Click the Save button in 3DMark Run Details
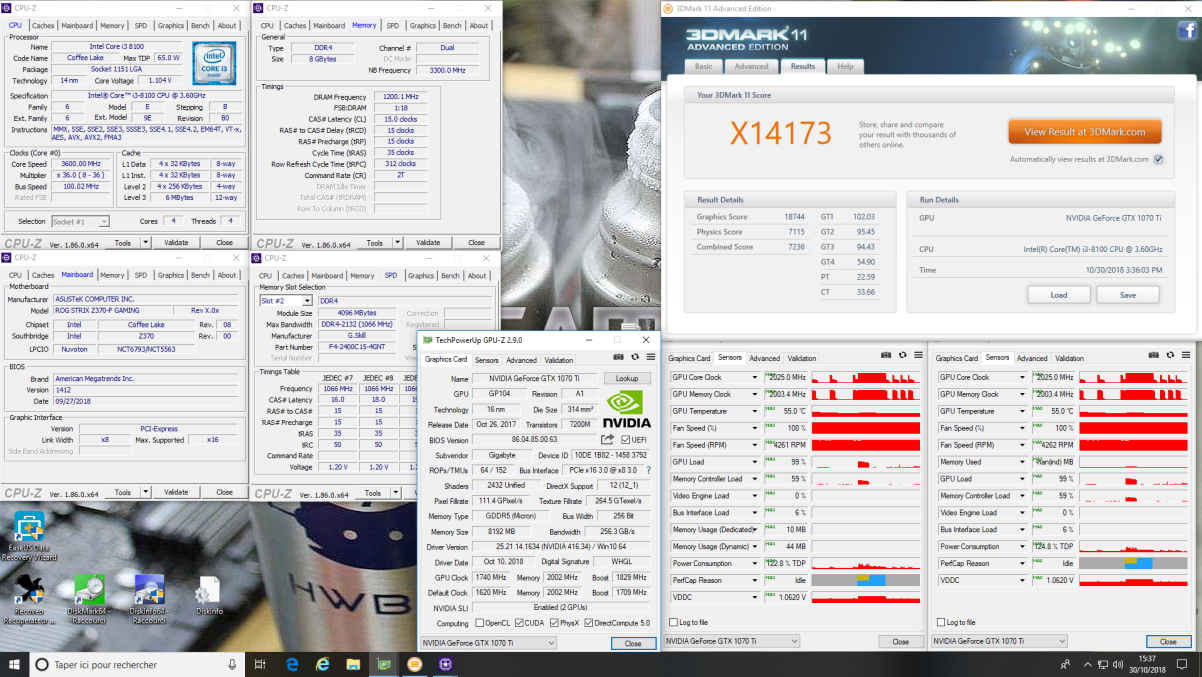The height and width of the screenshot is (677, 1202). [1128, 295]
